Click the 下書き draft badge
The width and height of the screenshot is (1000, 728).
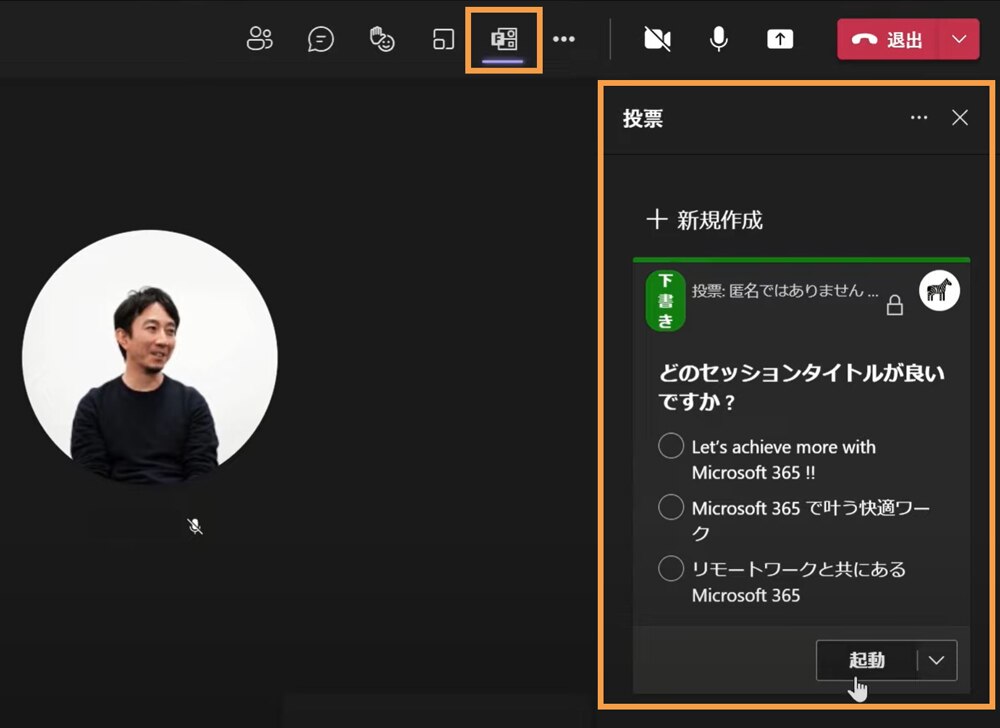click(666, 300)
